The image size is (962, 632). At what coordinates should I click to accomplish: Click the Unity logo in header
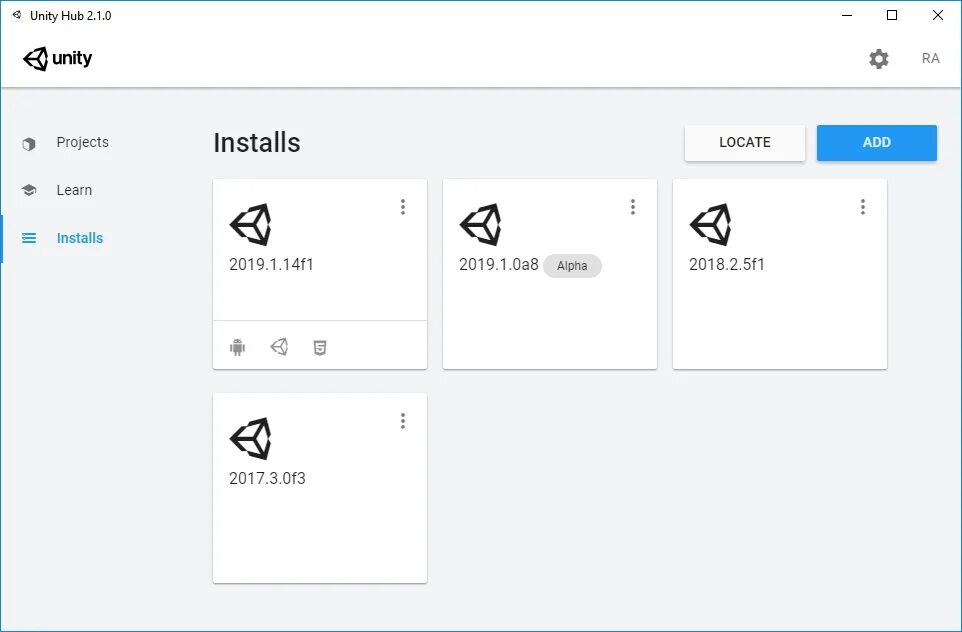coord(57,59)
